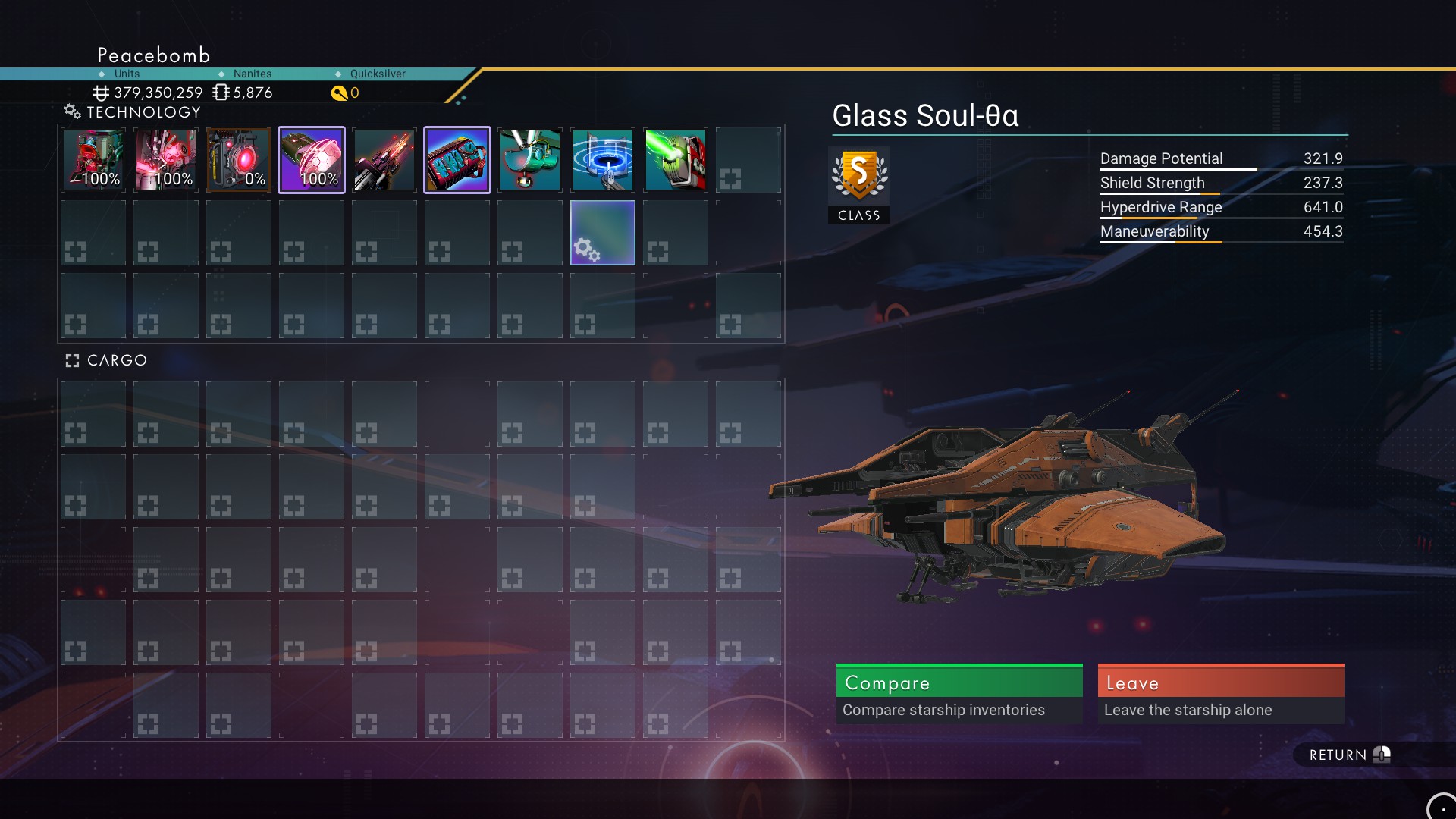
Task: Click Compare to compare starship inventories
Action: (959, 694)
